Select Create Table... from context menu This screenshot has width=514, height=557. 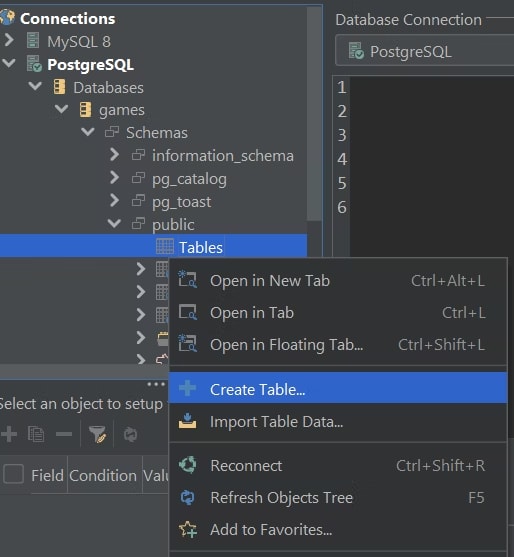tap(338, 388)
